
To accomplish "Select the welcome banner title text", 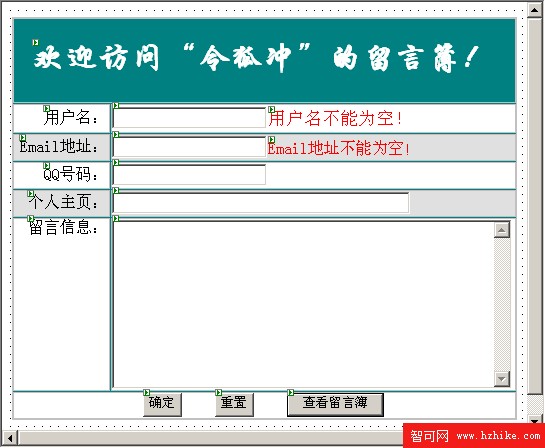I will click(256, 58).
